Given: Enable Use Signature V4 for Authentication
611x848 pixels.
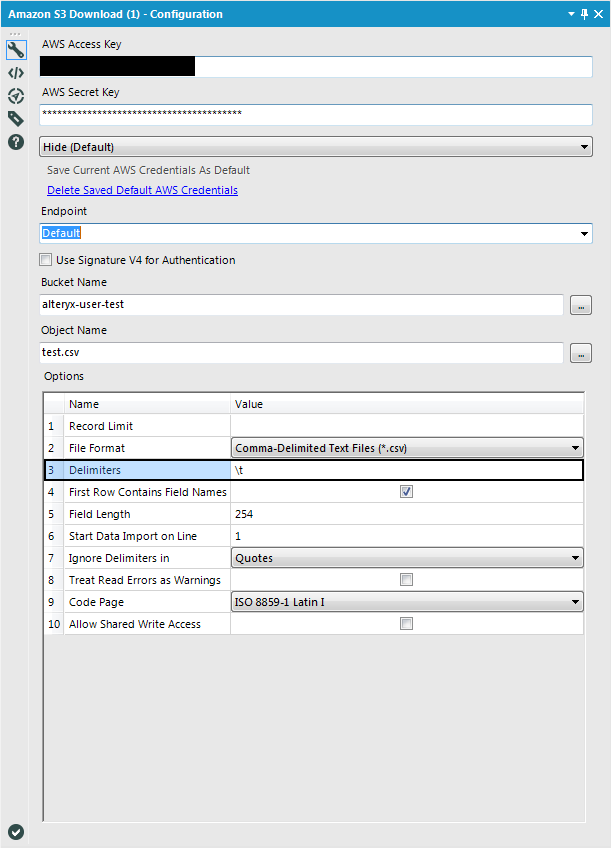Looking at the screenshot, I should [x=46, y=260].
